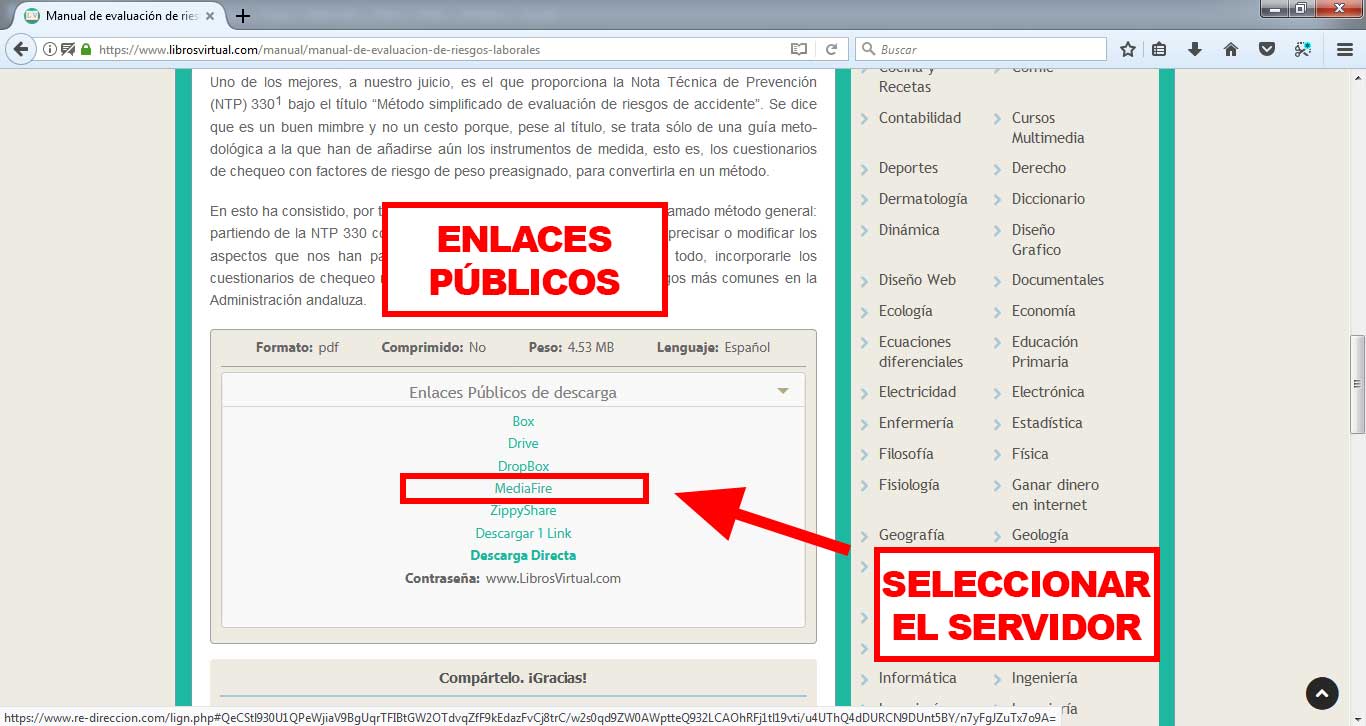This screenshot has height=726, width=1366.
Task: Click the Compártelo. ¡Gracias! heading
Action: click(513, 677)
